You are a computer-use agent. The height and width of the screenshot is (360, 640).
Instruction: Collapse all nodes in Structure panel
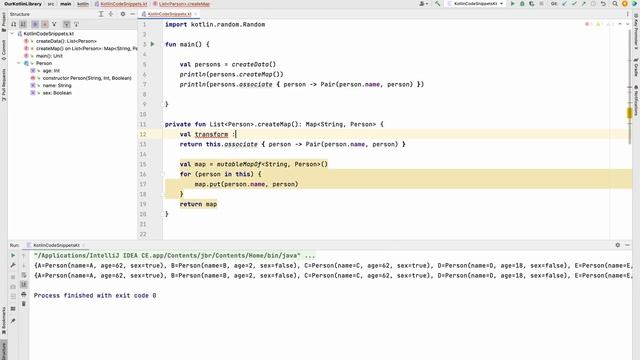111,14
